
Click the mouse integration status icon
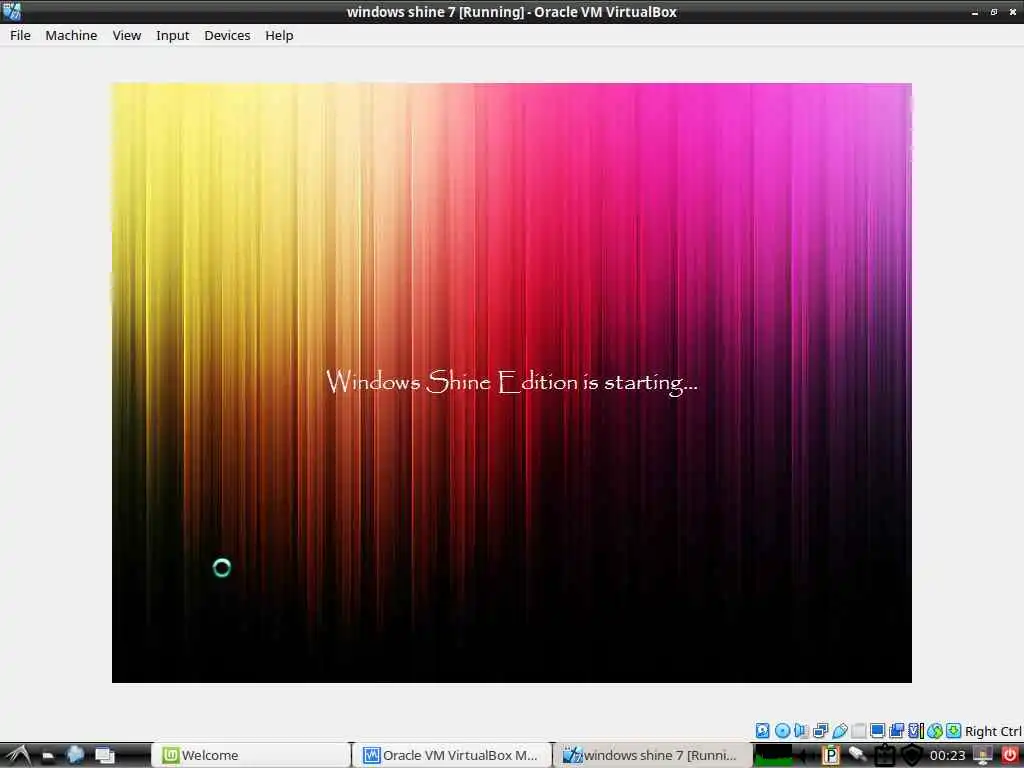pyautogui.click(x=935, y=731)
